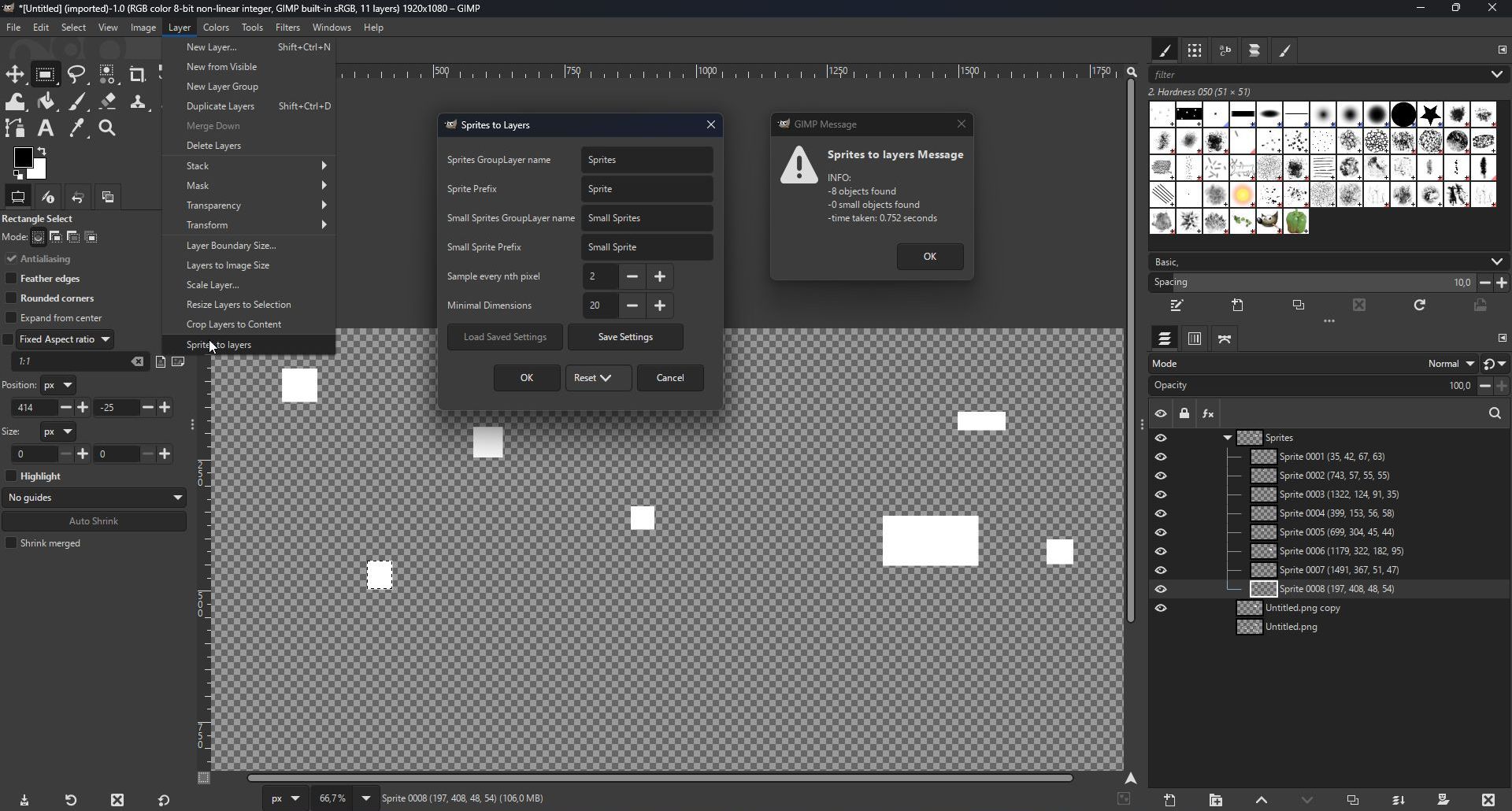Toggle the Highlight checkbox
Viewport: 1512px width, 811px height.
(11, 476)
